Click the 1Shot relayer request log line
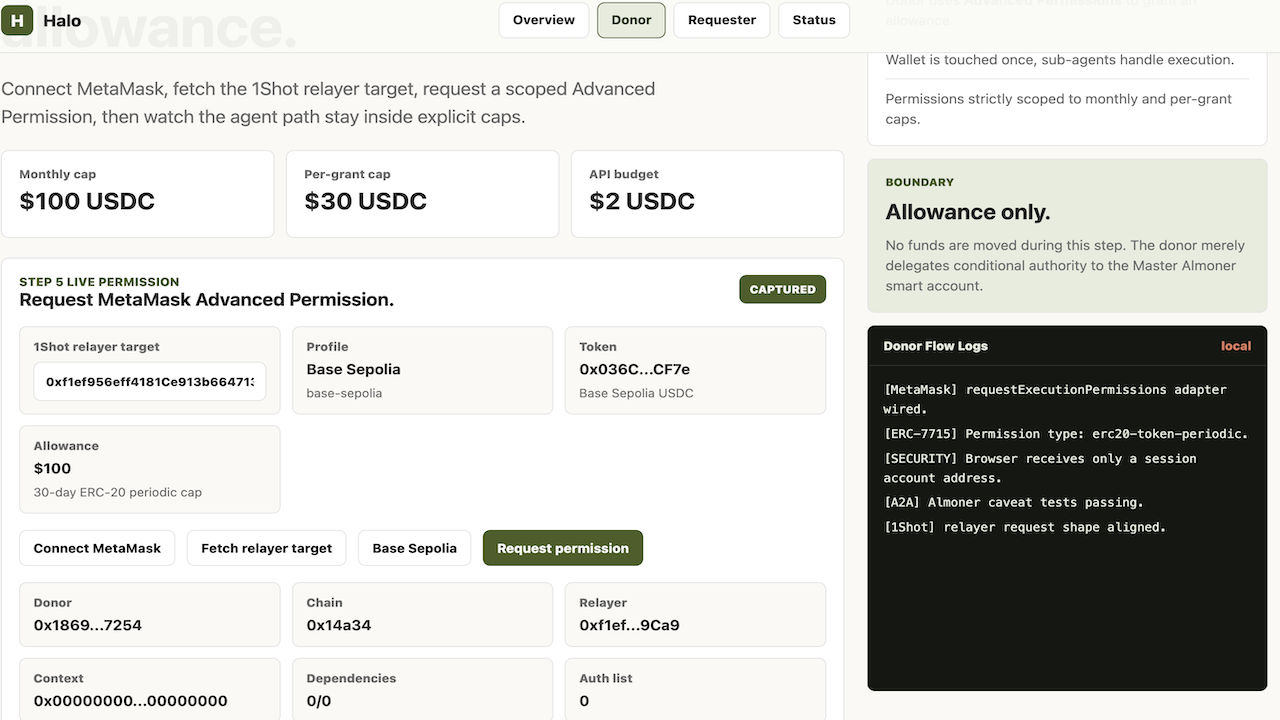 (x=1025, y=527)
